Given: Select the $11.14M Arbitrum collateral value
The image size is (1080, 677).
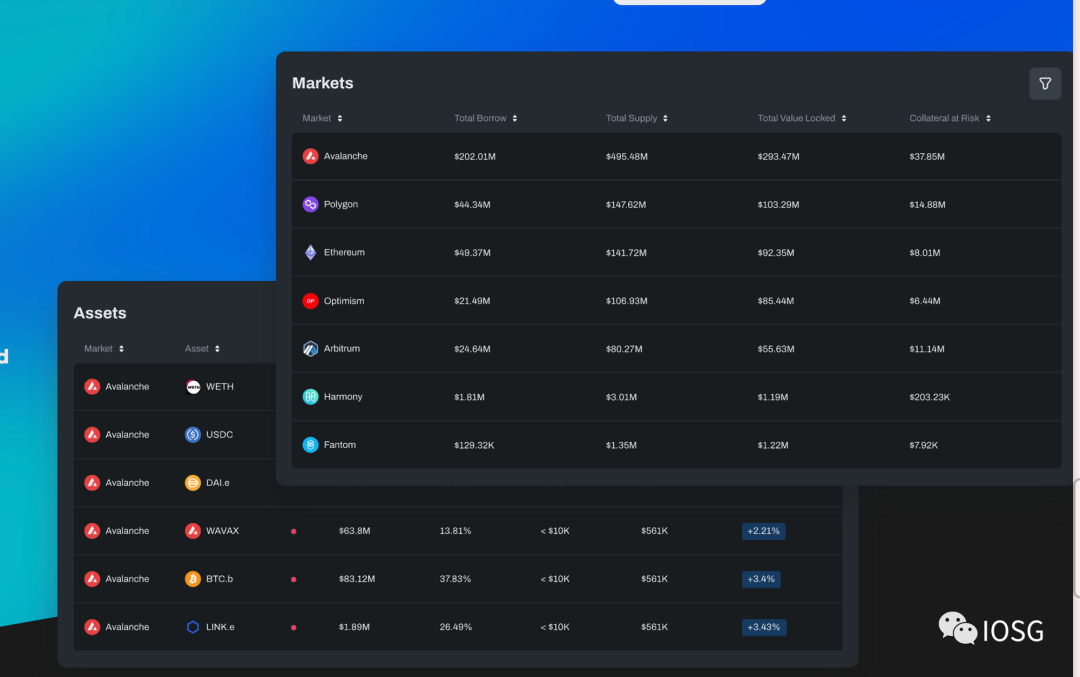Looking at the screenshot, I should coord(927,349).
